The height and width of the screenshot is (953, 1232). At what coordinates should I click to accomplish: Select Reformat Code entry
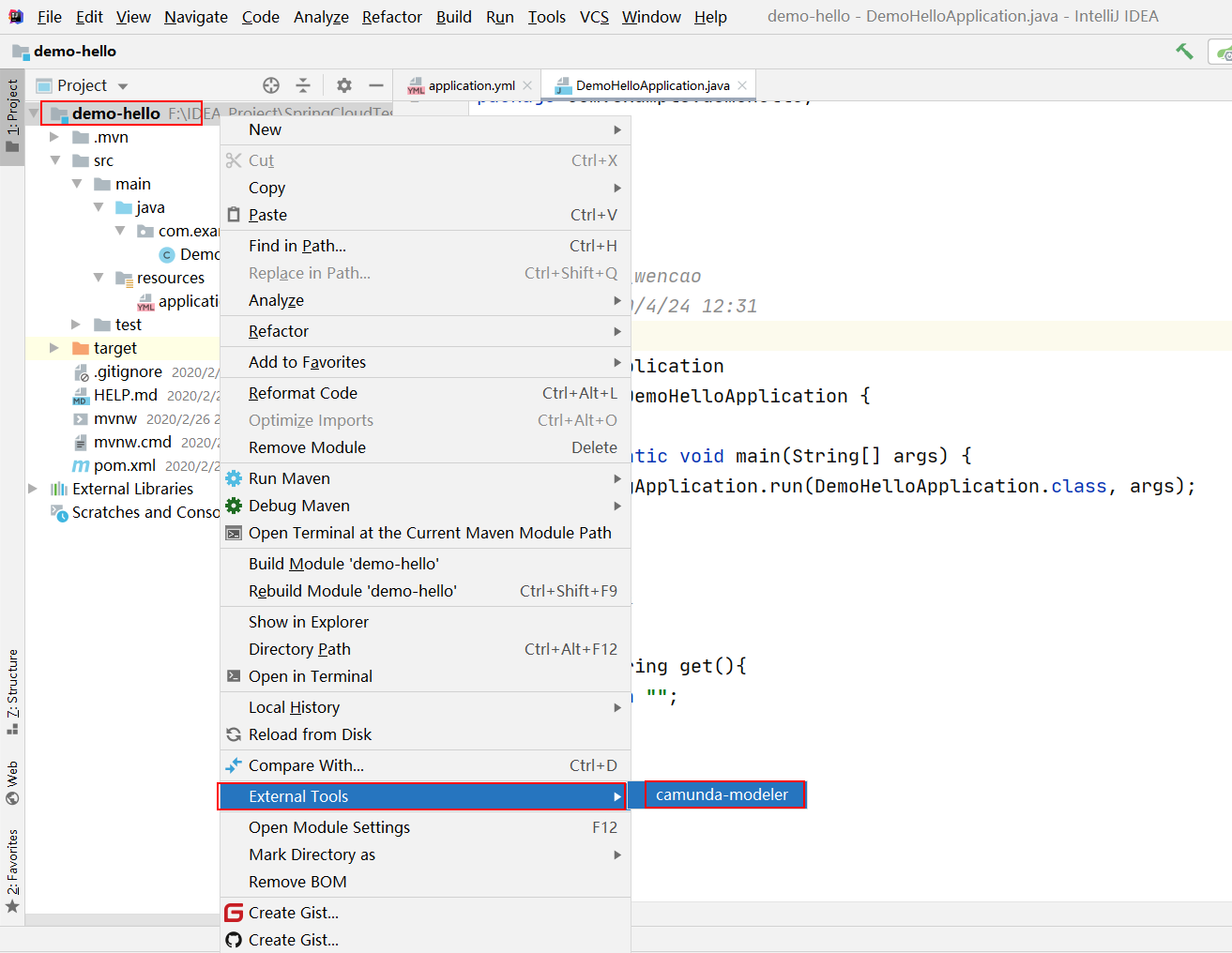(x=425, y=393)
